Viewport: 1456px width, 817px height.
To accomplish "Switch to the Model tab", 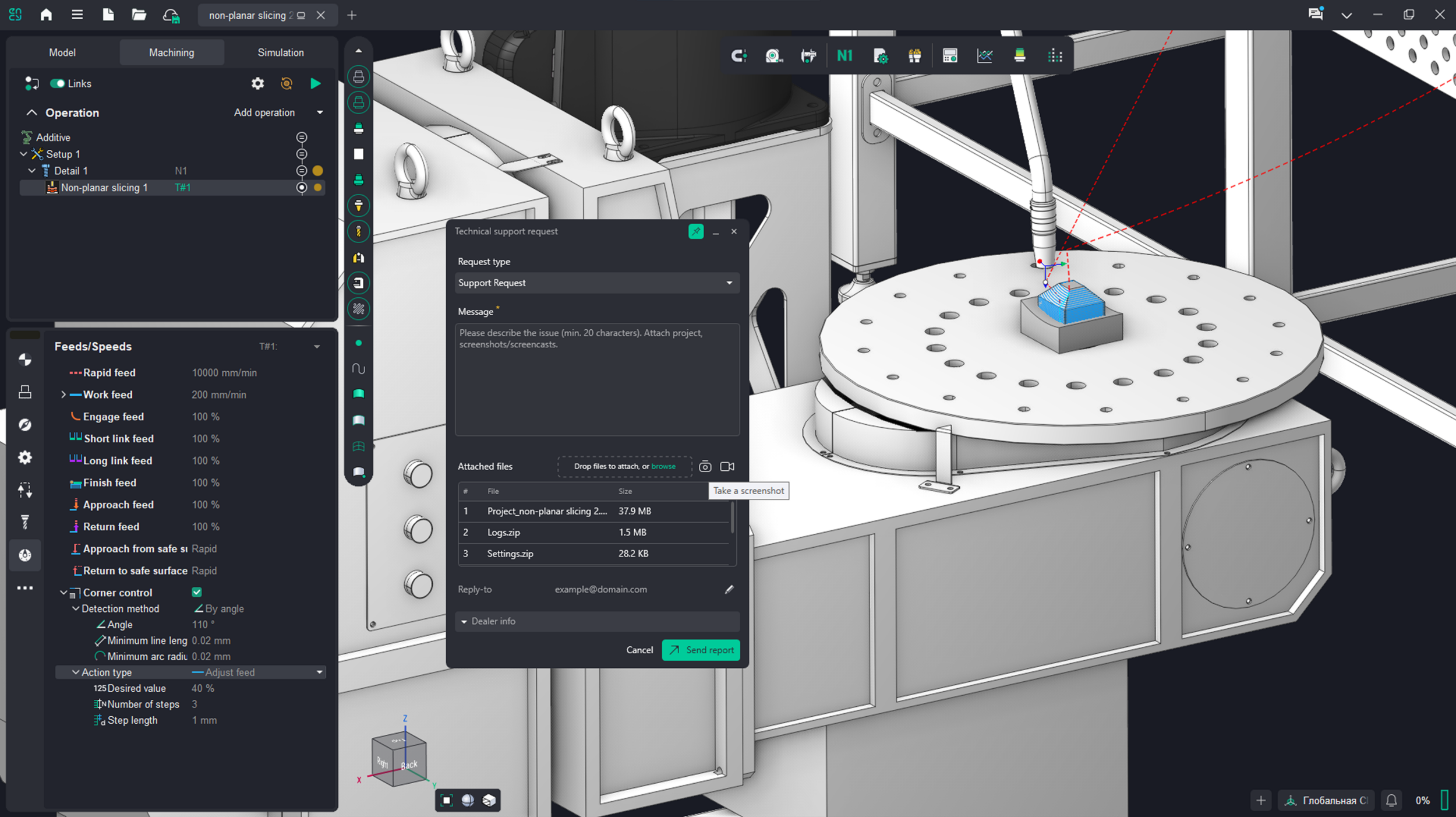I will pos(62,52).
